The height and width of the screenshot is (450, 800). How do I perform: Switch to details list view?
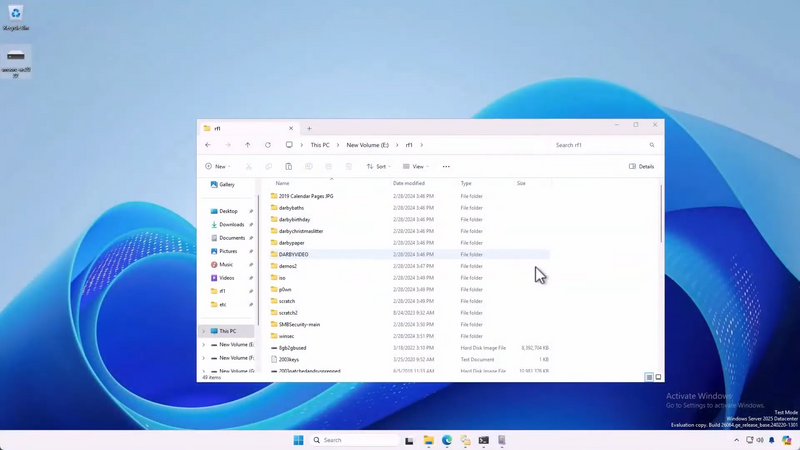[x=649, y=377]
